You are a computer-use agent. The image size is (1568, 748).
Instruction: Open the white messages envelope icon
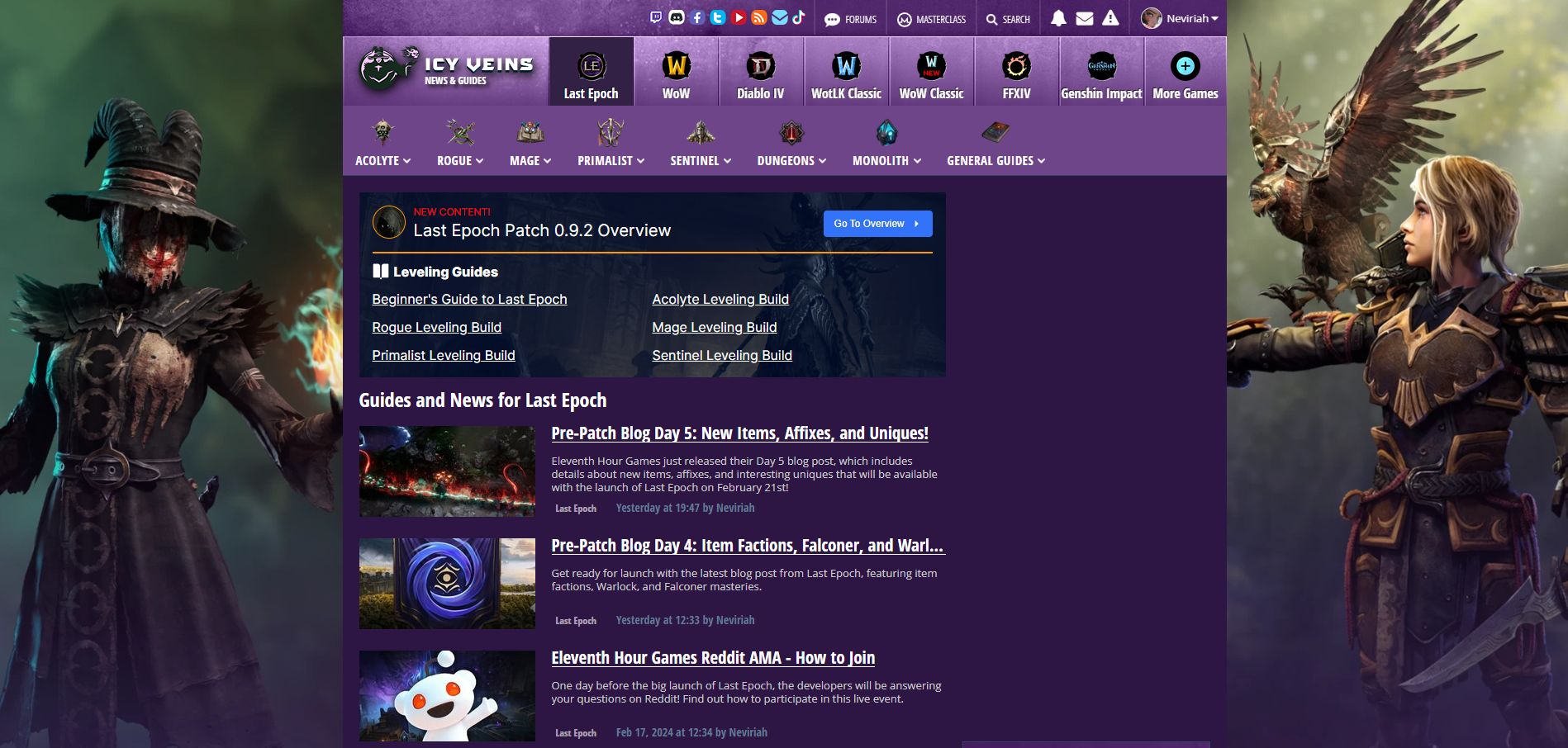pyautogui.click(x=1085, y=18)
